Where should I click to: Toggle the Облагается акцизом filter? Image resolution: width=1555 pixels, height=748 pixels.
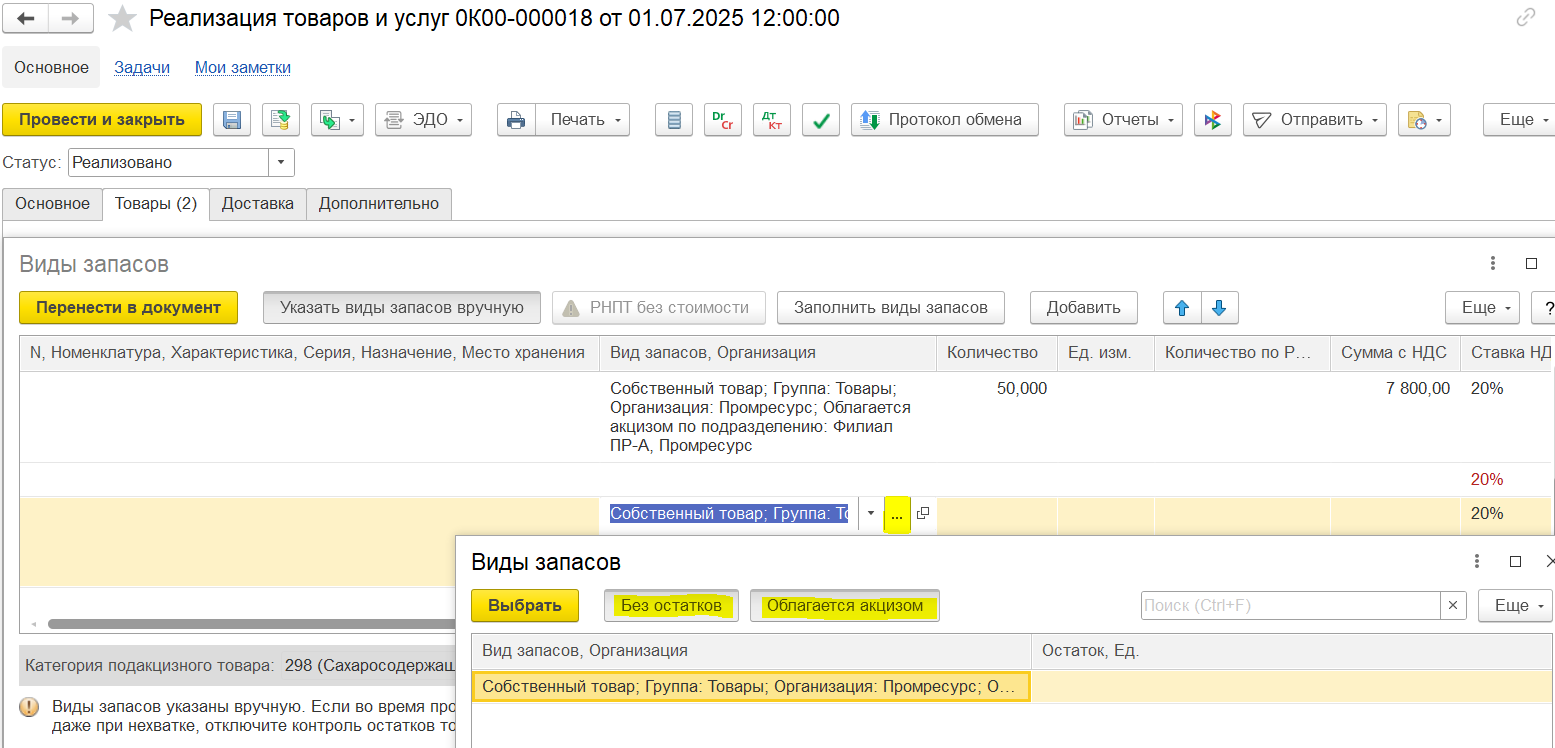click(x=845, y=605)
